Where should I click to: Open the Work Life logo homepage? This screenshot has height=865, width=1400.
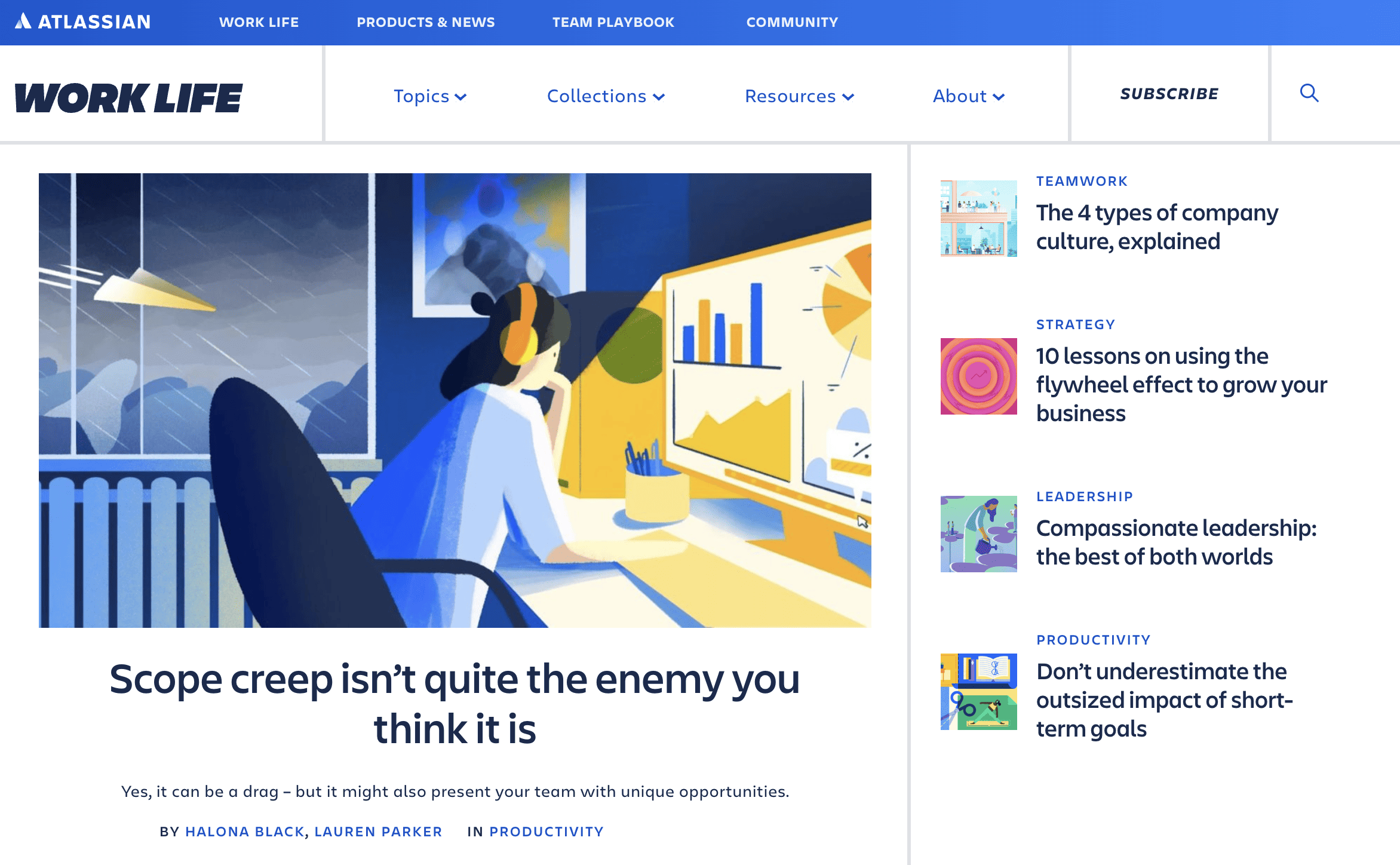point(128,97)
